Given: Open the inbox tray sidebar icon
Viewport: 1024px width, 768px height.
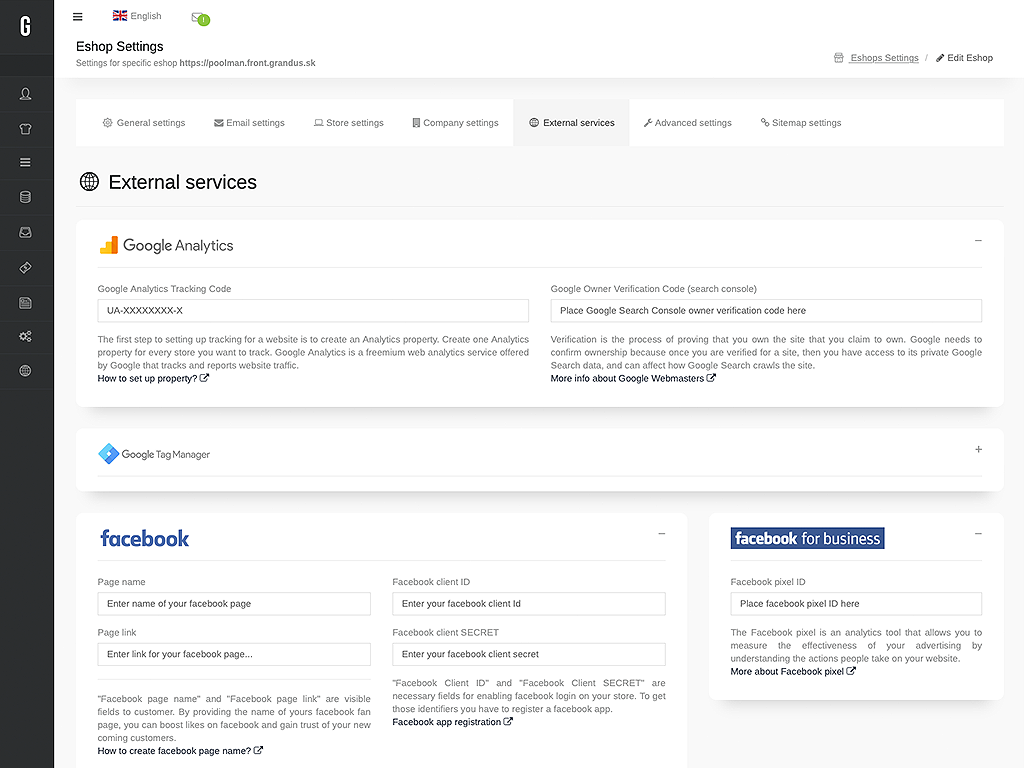Looking at the screenshot, I should tap(25, 232).
